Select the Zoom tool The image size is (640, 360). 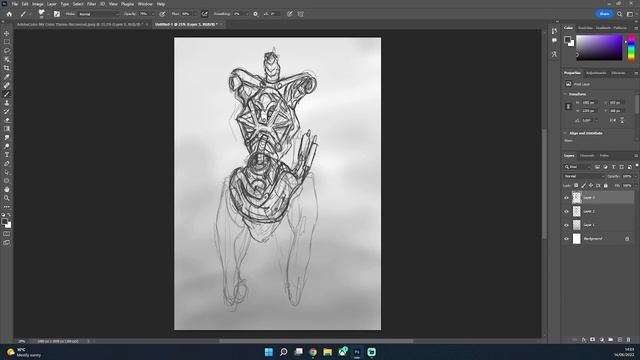tap(7, 198)
